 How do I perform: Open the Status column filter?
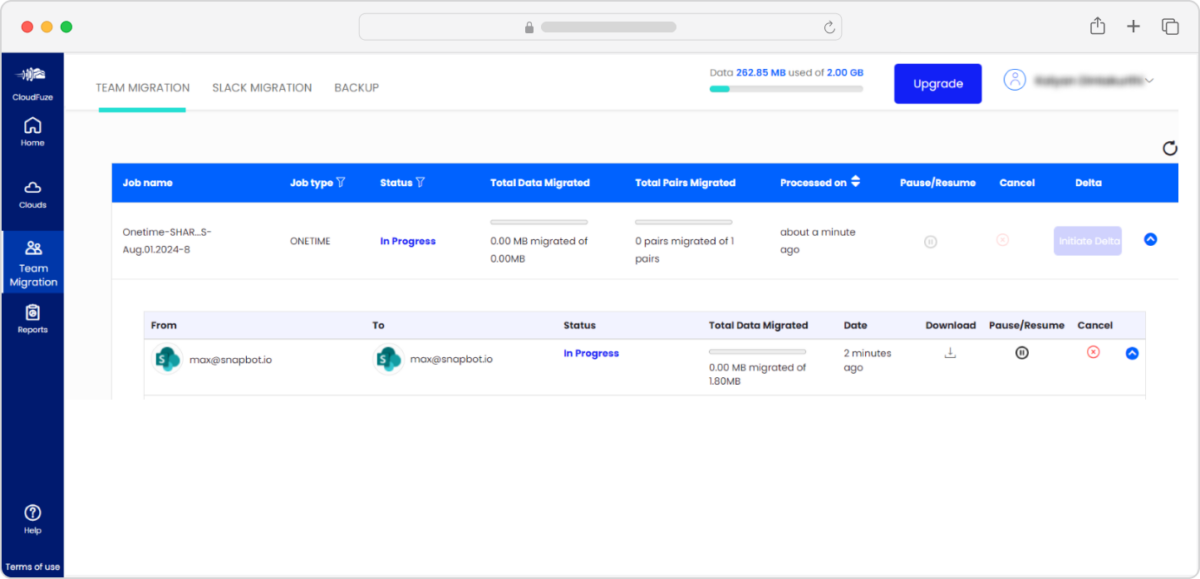point(419,182)
